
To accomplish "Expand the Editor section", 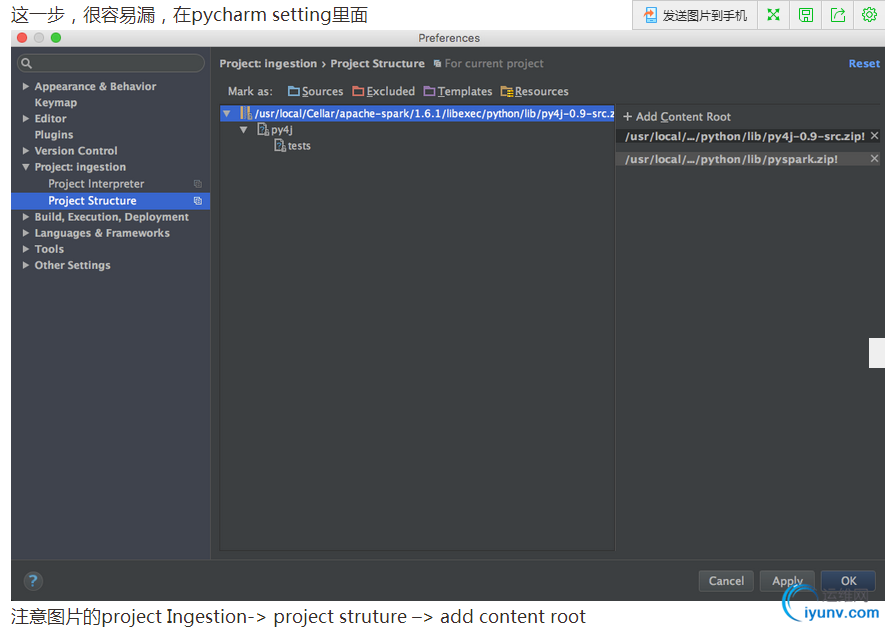I will 25,119.
